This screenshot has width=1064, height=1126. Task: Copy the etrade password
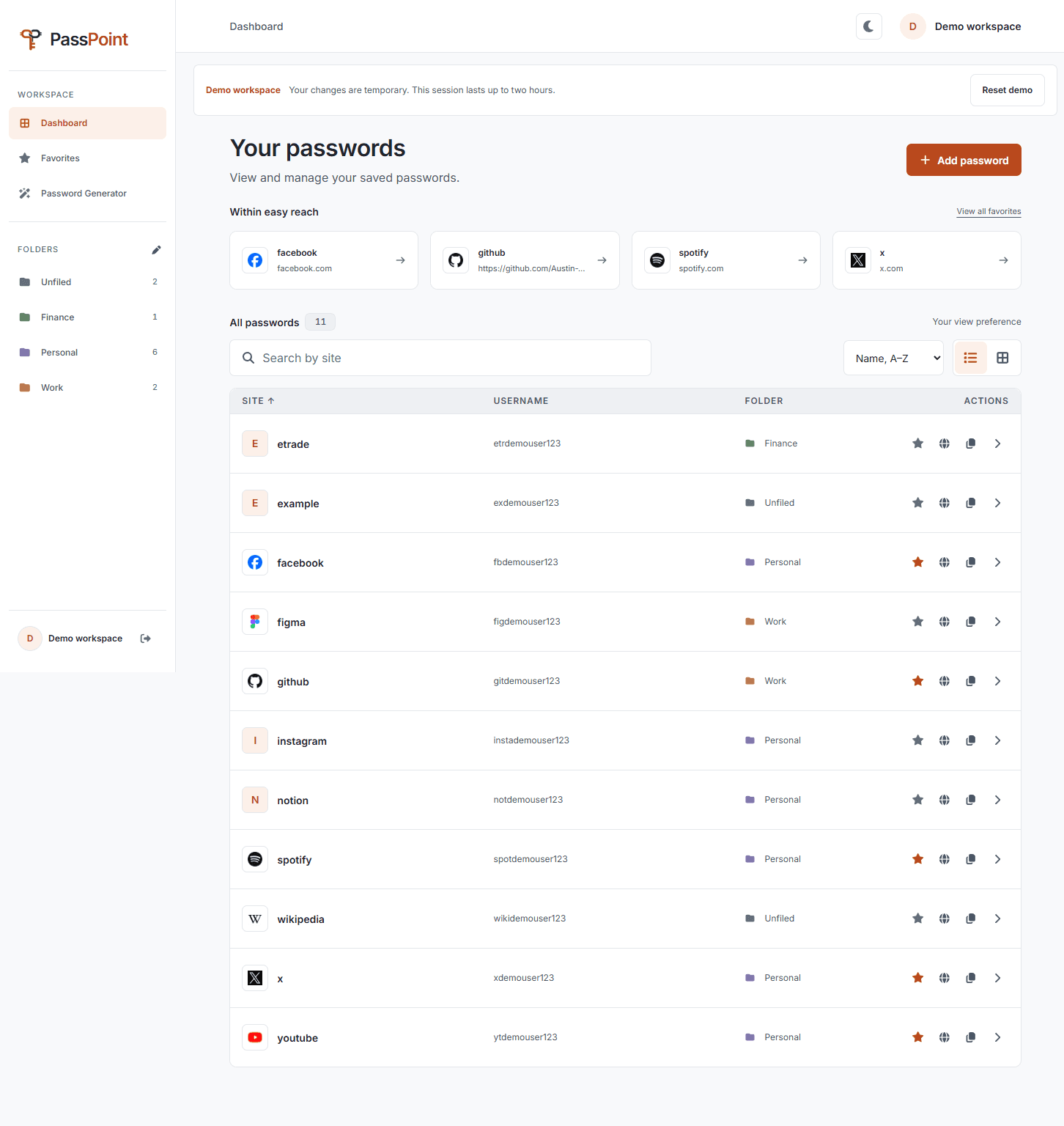coord(971,444)
